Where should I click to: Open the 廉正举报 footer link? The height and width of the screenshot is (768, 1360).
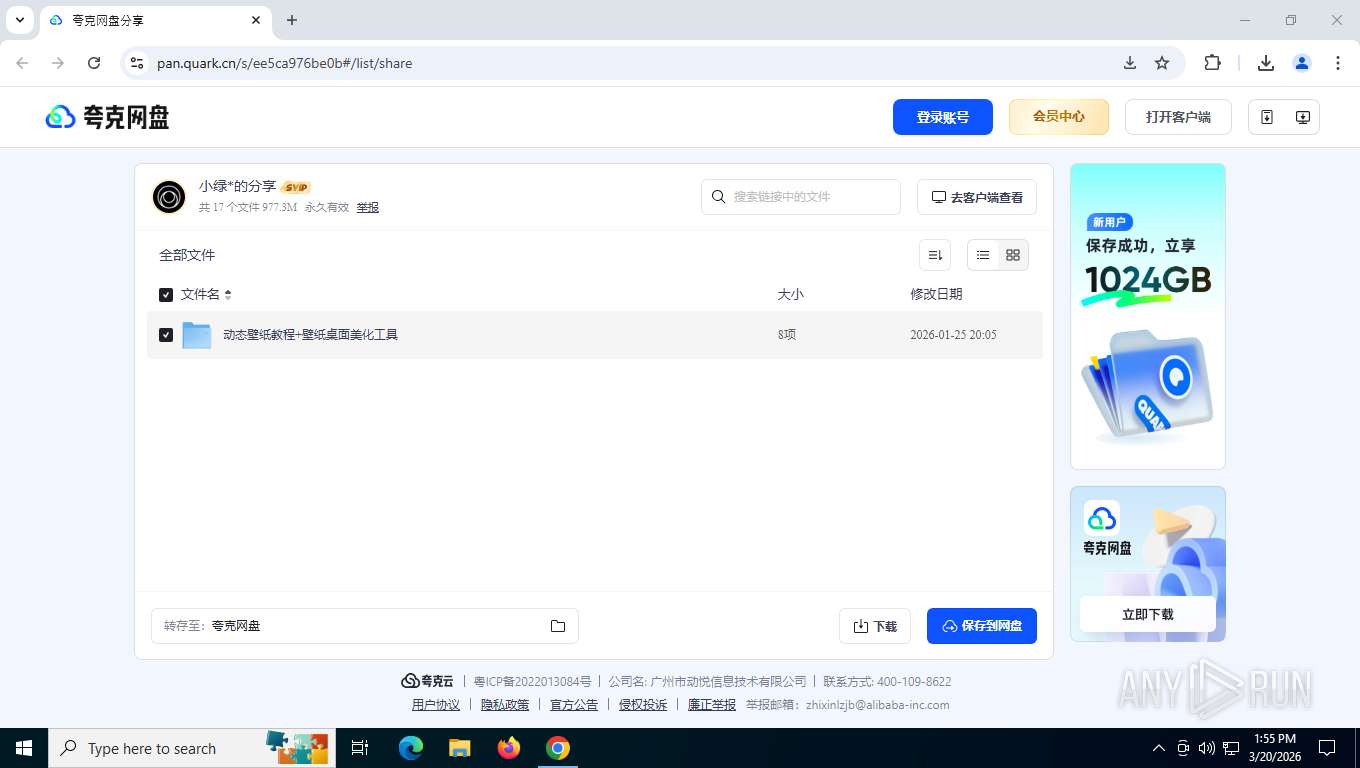tap(712, 705)
